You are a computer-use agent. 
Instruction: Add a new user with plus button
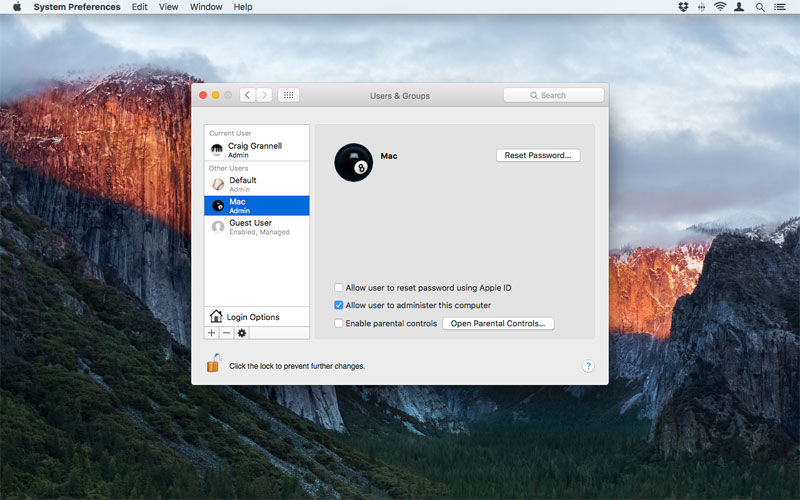(211, 333)
